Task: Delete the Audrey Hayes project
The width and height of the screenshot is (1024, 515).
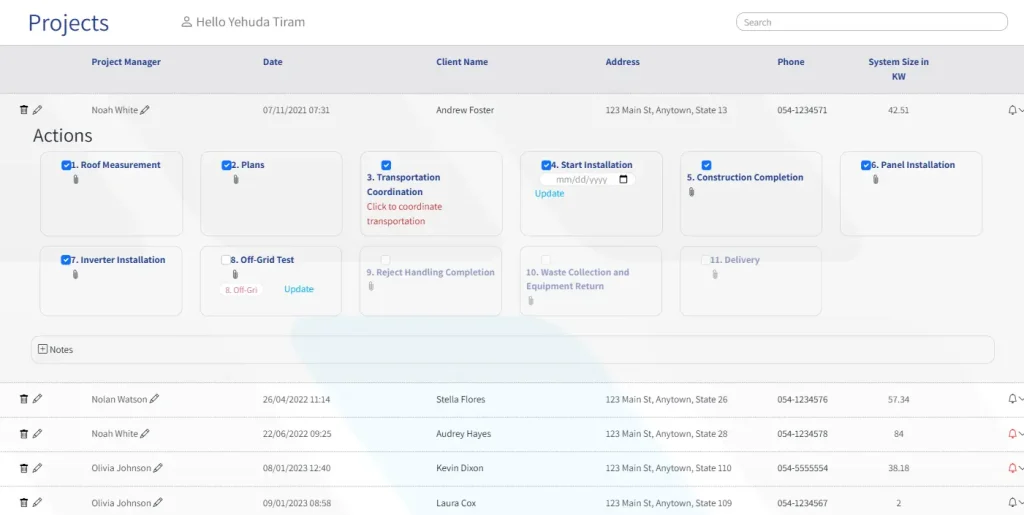Action: pos(24,433)
